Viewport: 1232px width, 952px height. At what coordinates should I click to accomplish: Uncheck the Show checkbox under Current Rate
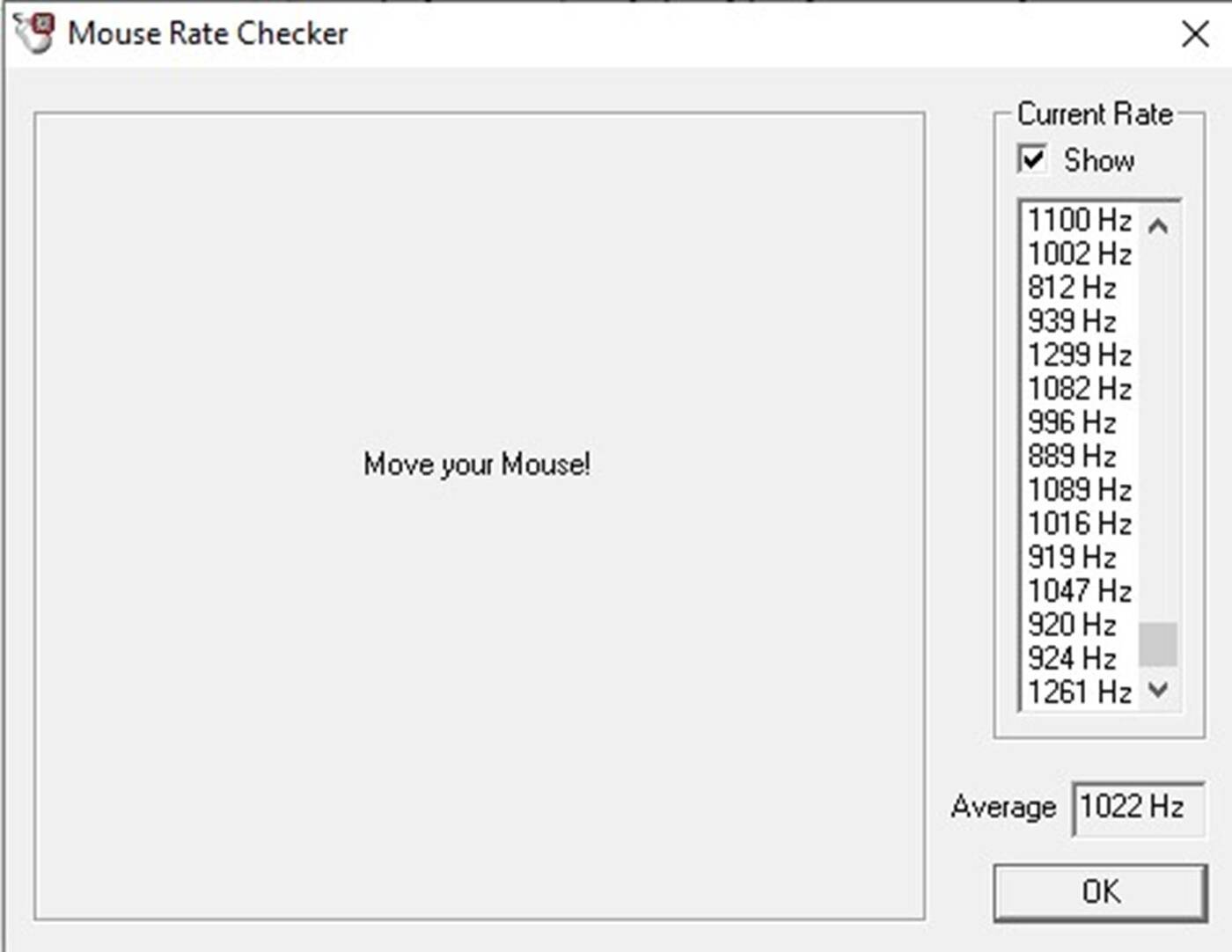(1032, 160)
